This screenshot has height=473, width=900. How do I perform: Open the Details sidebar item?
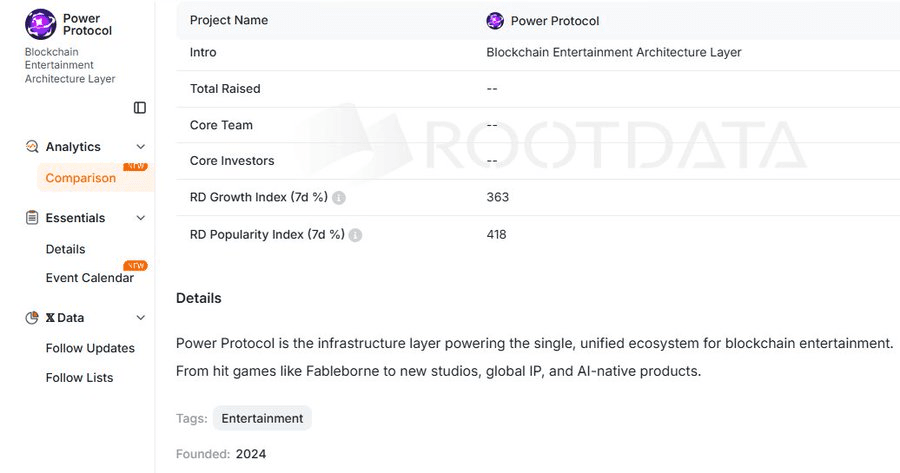(x=66, y=249)
